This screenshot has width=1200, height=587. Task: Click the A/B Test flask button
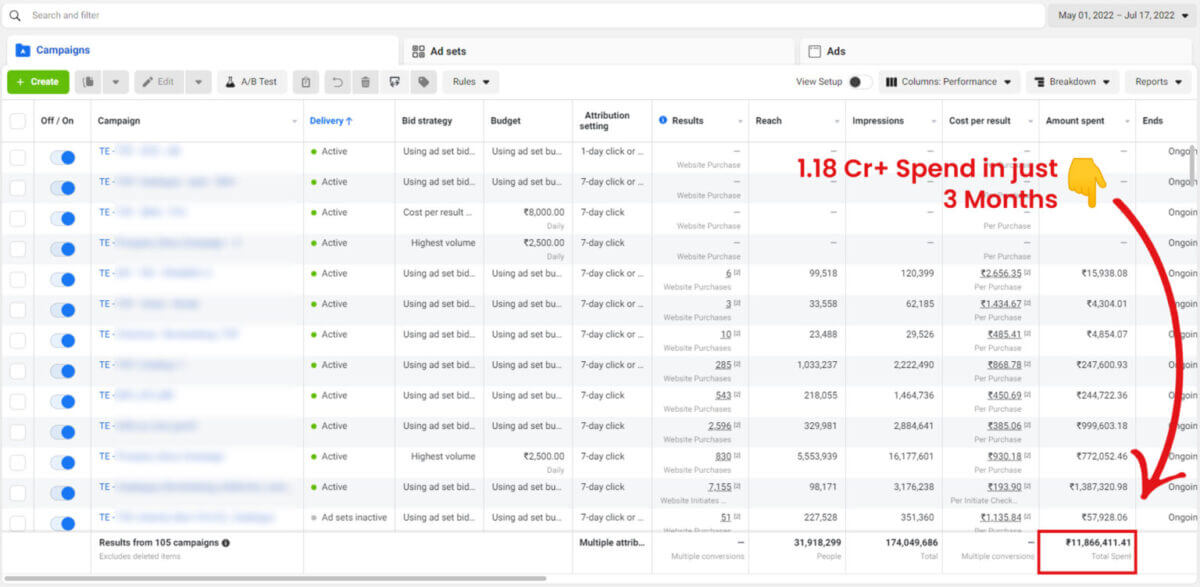coord(252,82)
